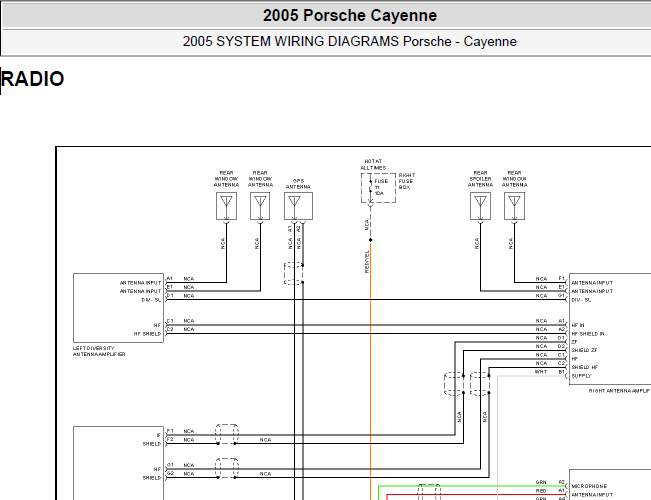Image resolution: width=651 pixels, height=500 pixels.
Task: Click pin label 'D1' on left antenna amplifier
Action: (170, 296)
